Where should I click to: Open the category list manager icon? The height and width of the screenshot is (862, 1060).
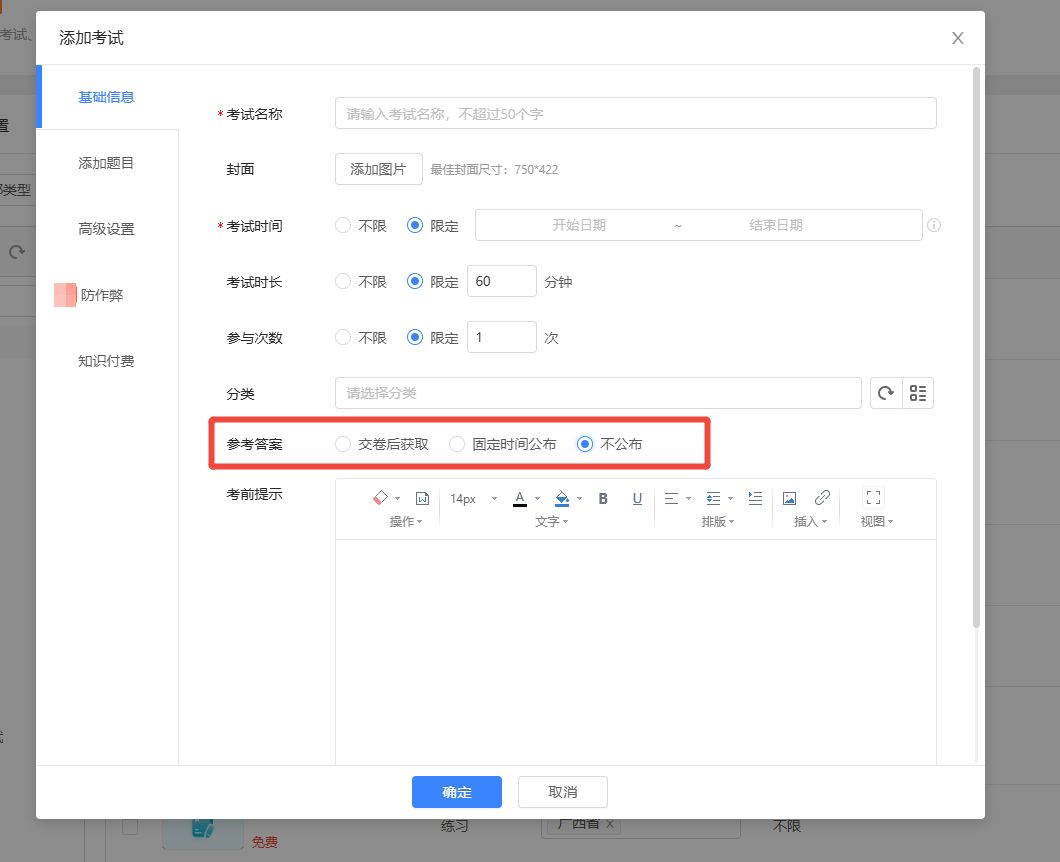918,393
